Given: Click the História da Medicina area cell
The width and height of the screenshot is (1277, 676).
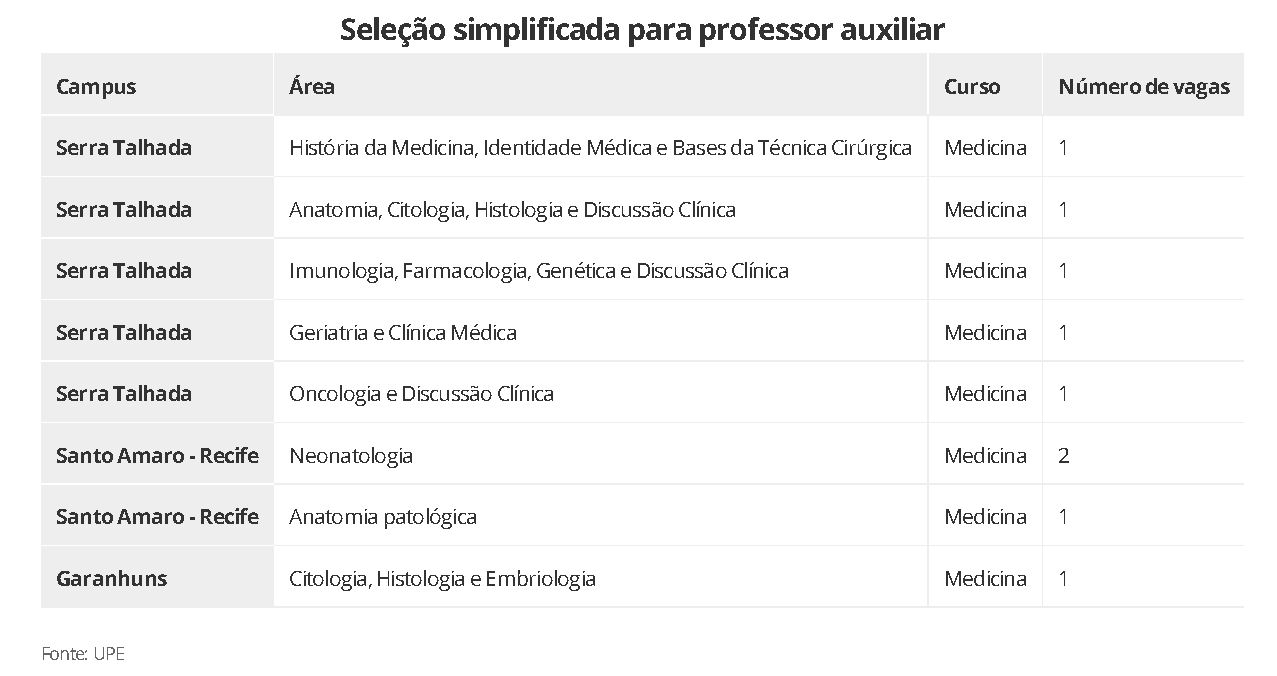Looking at the screenshot, I should click(x=600, y=148).
